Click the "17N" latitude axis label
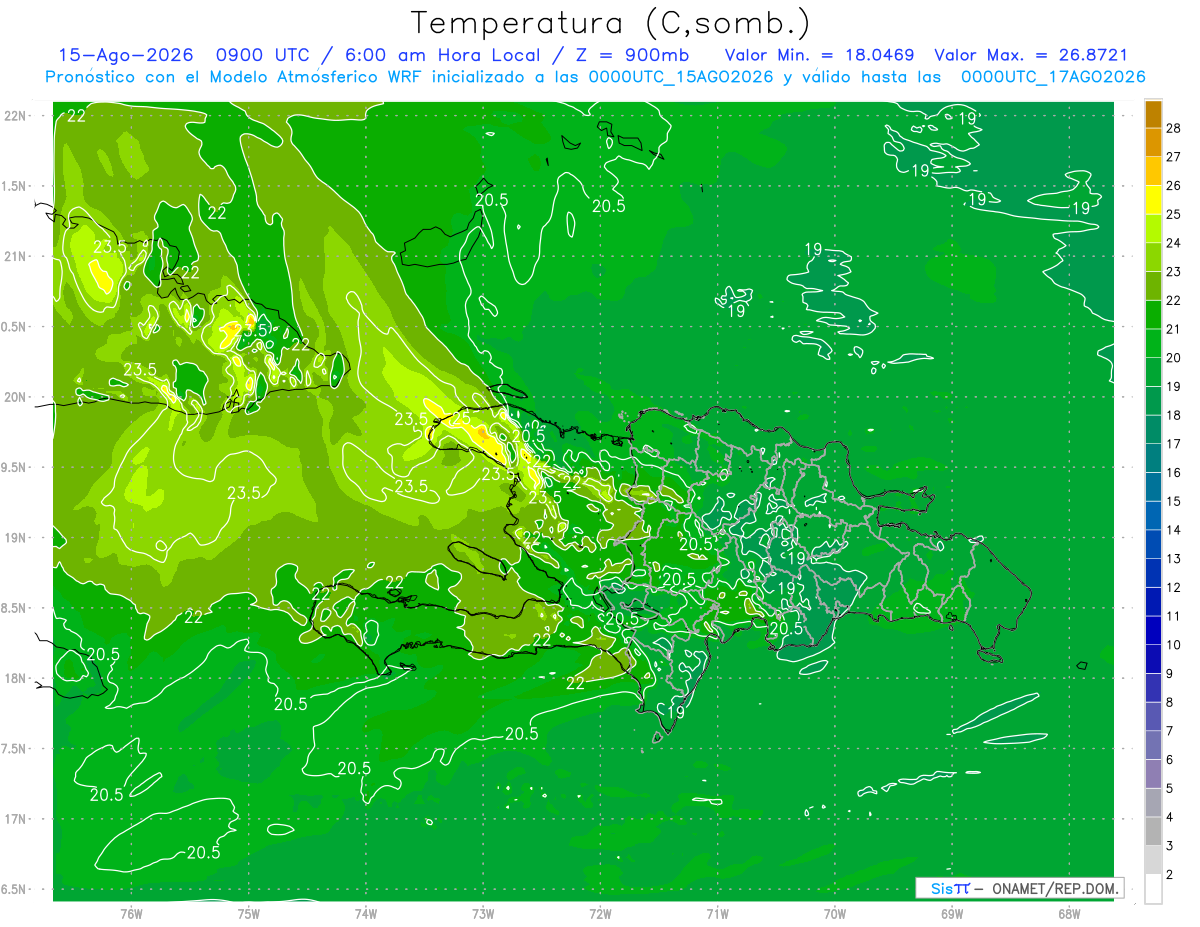Viewport: 1200px width, 927px height. click(15, 819)
